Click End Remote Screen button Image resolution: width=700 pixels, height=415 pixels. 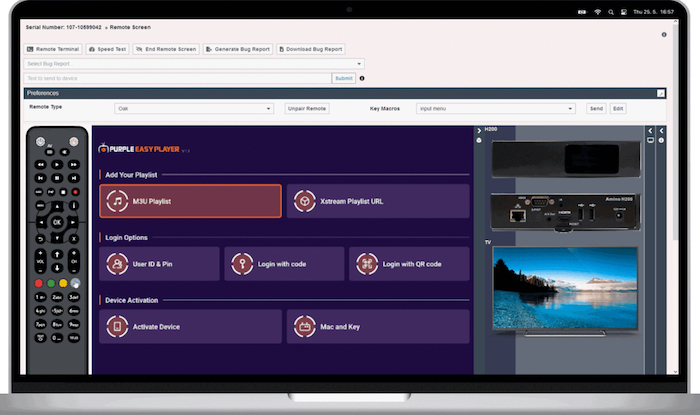tap(166, 49)
